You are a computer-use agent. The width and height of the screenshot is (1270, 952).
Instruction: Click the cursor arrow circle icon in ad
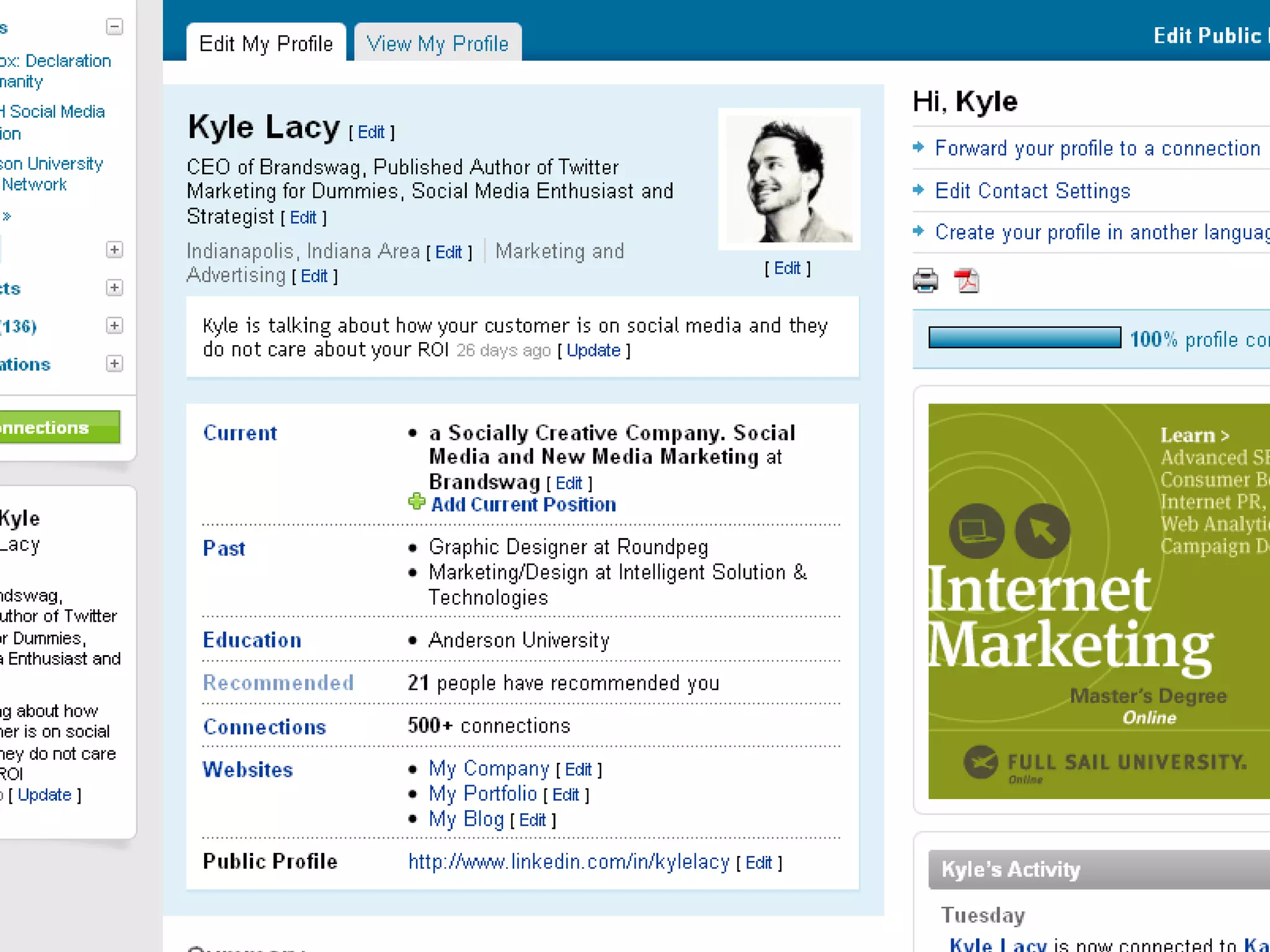1042,531
